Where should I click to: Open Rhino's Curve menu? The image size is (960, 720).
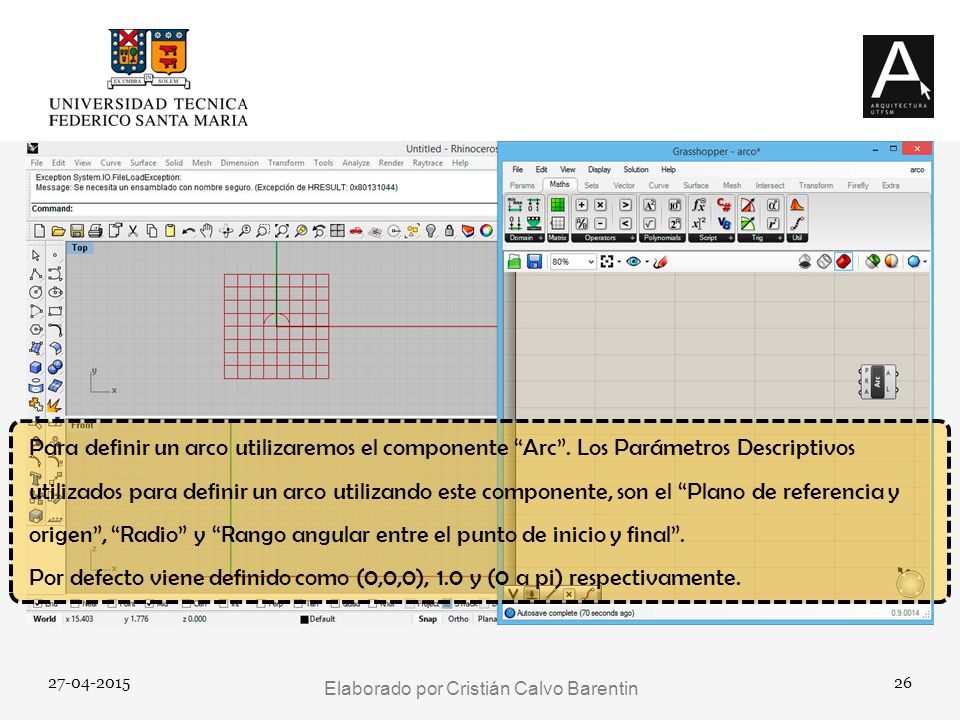(110, 163)
